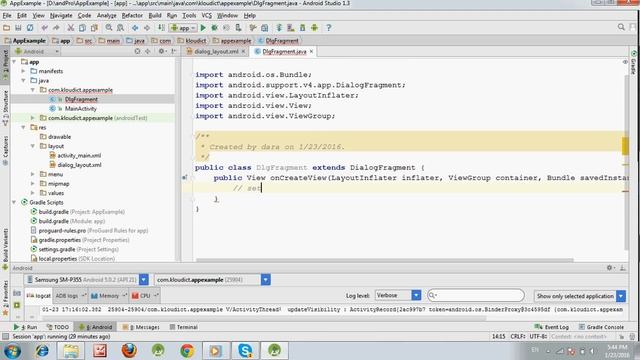Click the Open folder toolbar icon
Image resolution: width=640 pixels, height=360 pixels.
[x=7, y=28]
